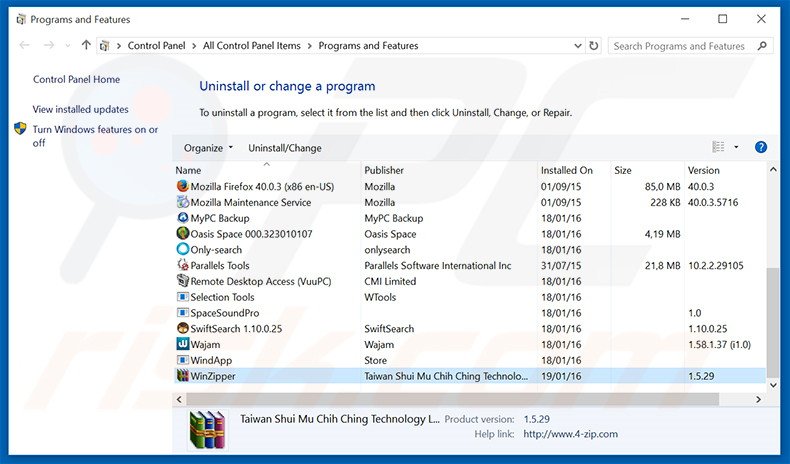Open Turn Windows features on or off
The height and width of the screenshot is (464, 790).
pos(95,136)
